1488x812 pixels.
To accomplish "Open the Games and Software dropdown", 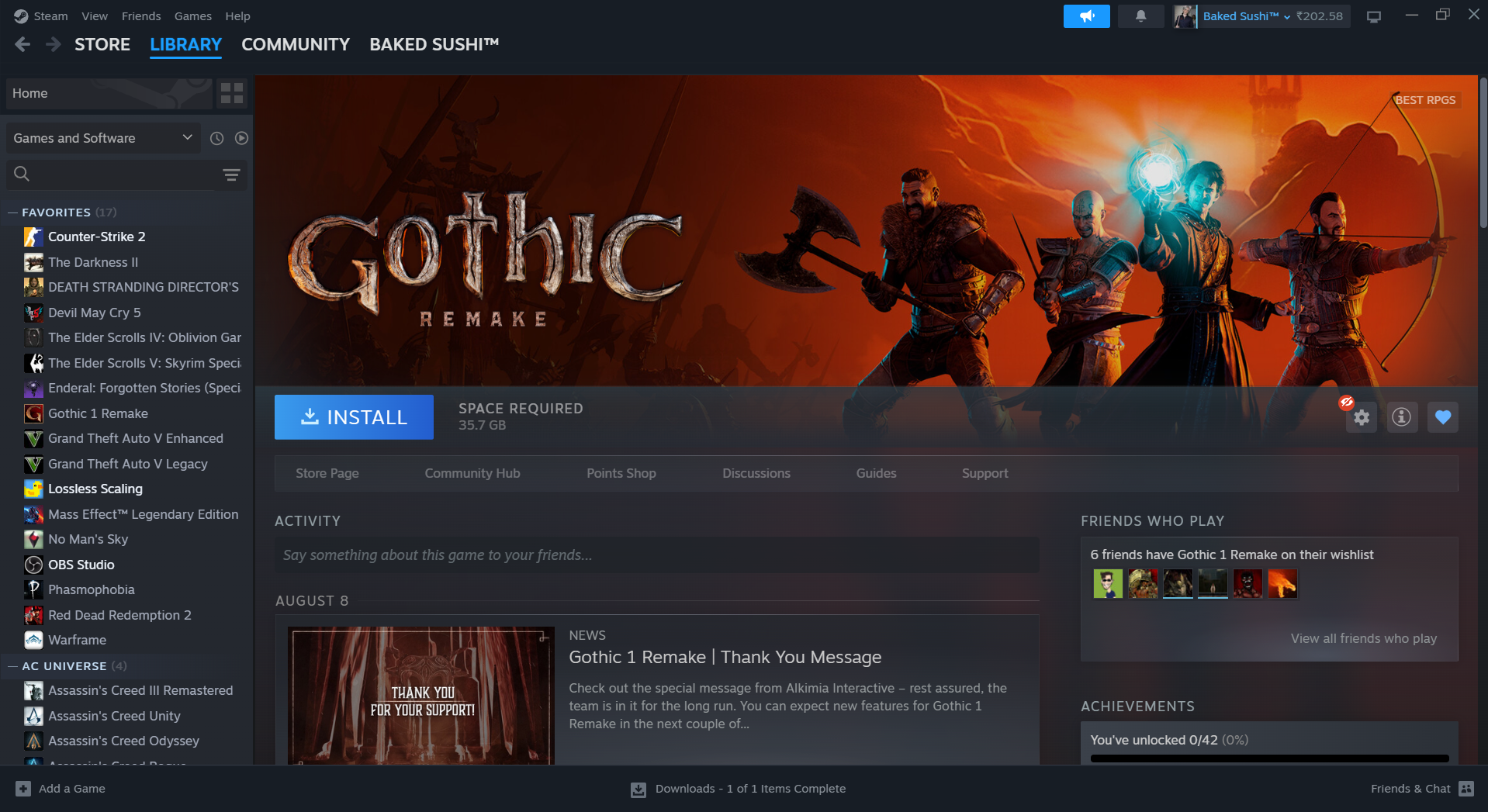I will 103,138.
